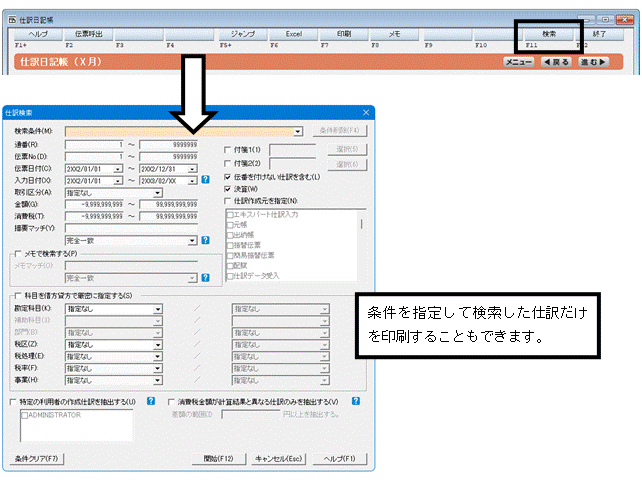The height and width of the screenshot is (489, 642).
Task: Open 勘定科目 left dropdown
Action: tap(158, 309)
